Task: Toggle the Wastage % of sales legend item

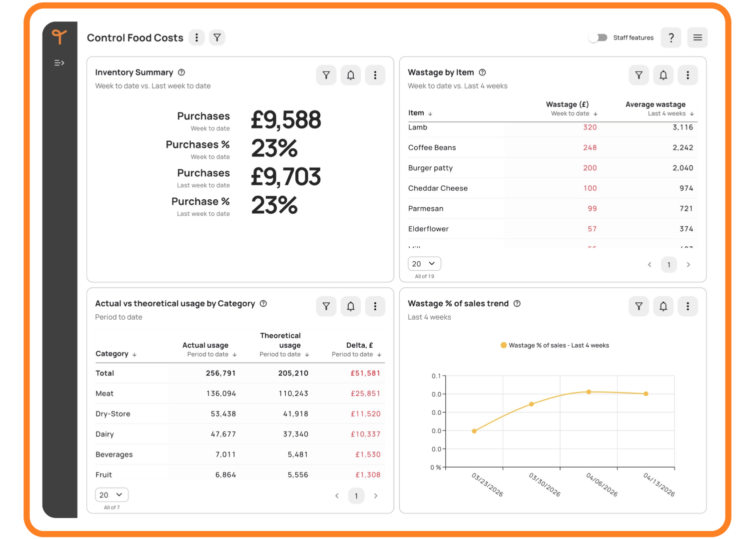Action: [x=555, y=345]
